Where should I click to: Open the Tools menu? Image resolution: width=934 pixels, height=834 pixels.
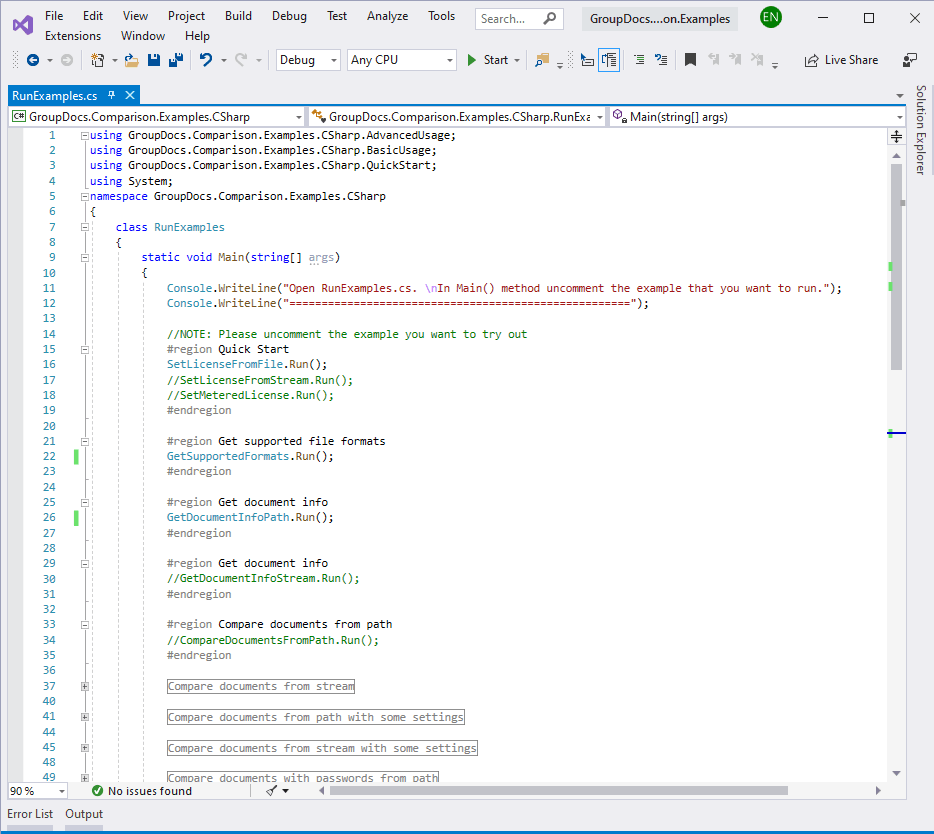click(441, 16)
